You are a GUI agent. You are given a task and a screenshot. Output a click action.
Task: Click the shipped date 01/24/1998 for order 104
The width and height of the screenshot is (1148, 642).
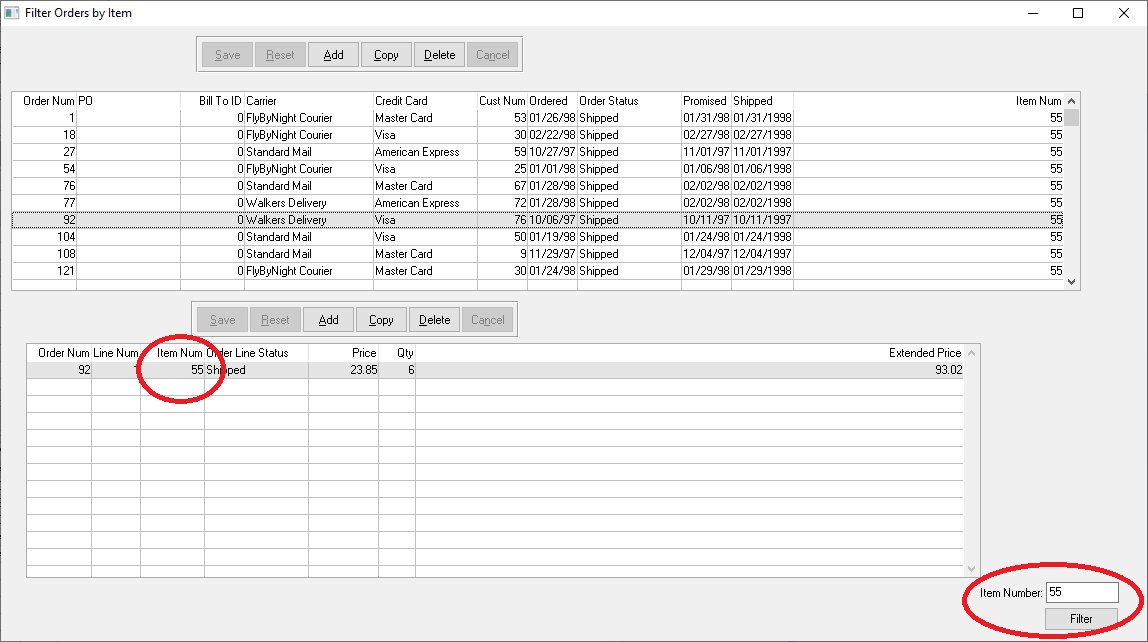[x=762, y=237]
